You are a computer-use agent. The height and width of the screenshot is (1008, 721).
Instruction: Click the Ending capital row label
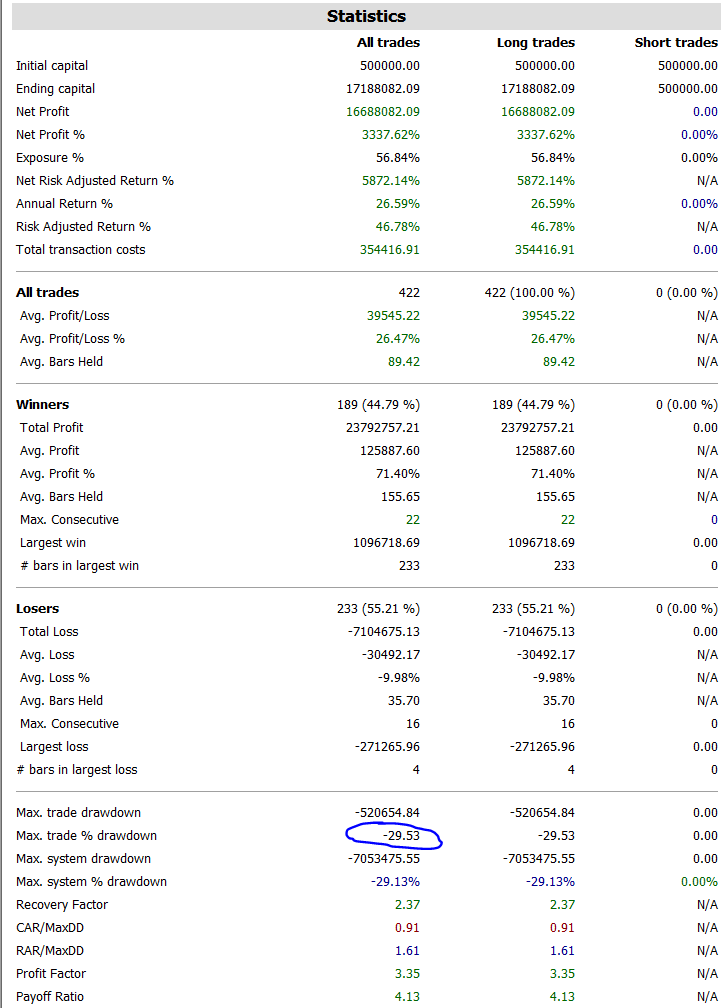pyautogui.click(x=55, y=89)
